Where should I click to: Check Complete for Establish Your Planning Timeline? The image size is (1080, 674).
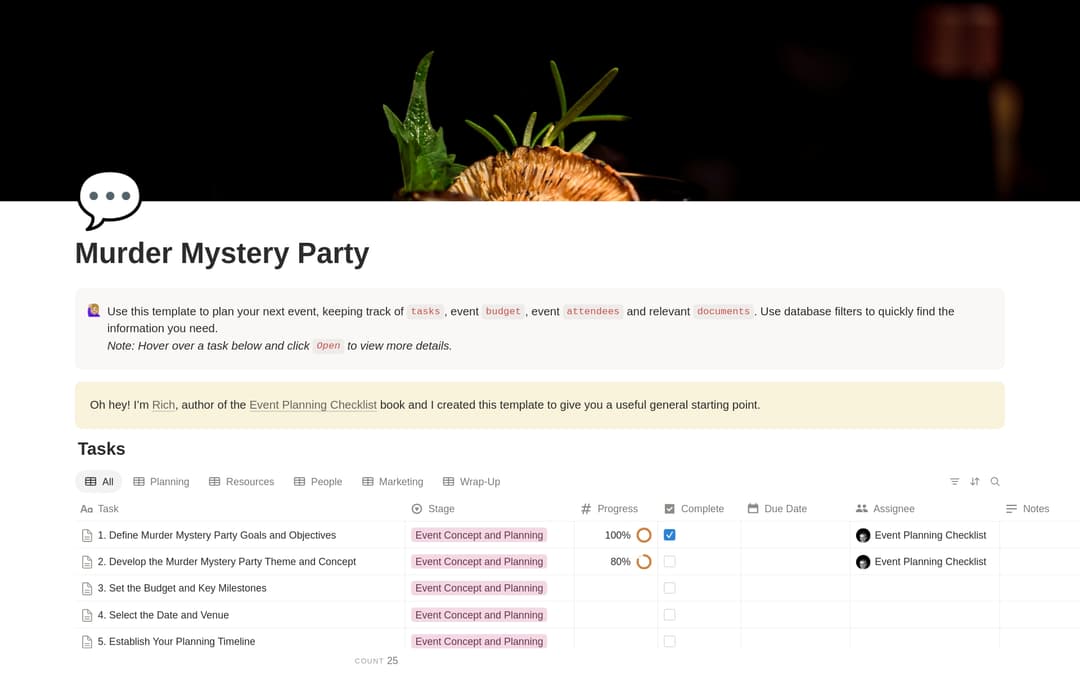[669, 641]
